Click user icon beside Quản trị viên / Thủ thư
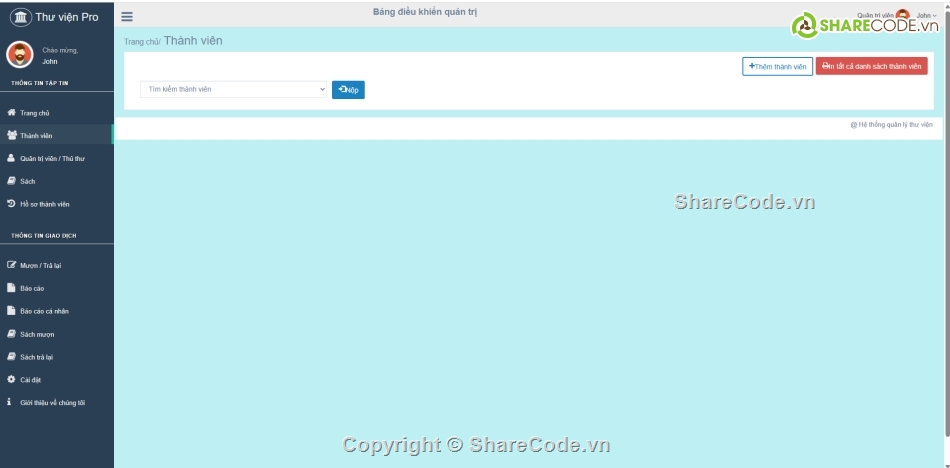950x468 pixels. coord(11,158)
